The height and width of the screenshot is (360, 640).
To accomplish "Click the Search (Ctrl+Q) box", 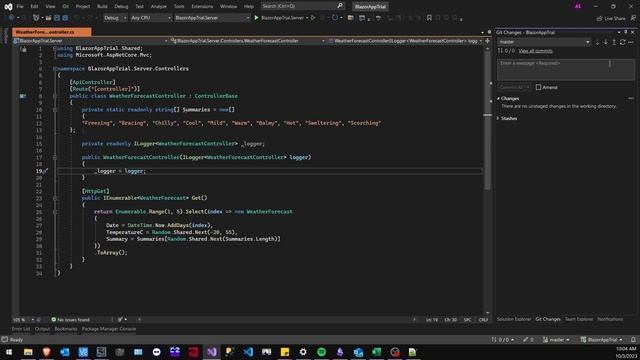I will 302,6.
